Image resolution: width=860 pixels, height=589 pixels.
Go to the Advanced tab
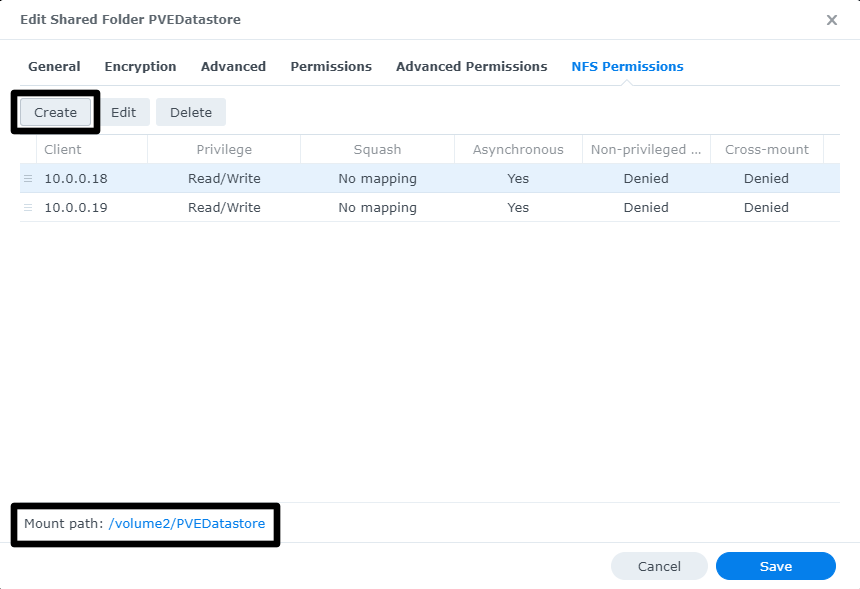pyautogui.click(x=233, y=67)
